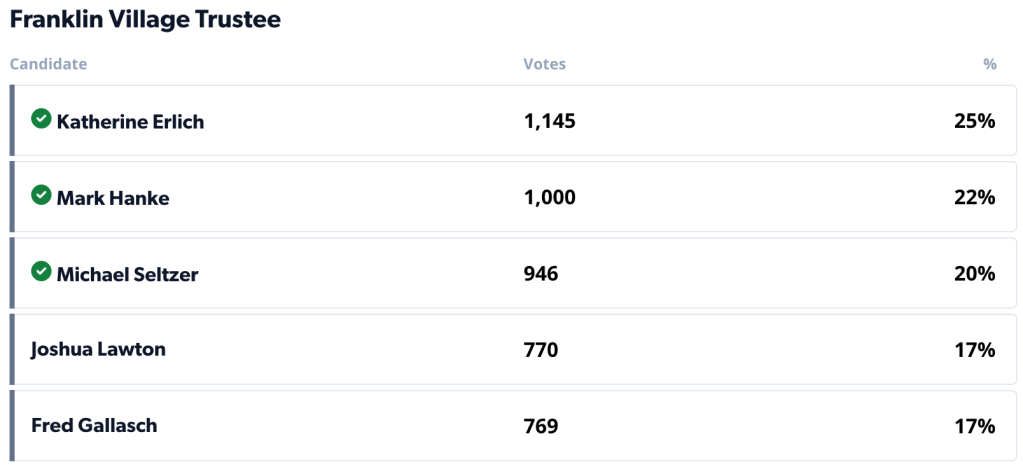Select the Joshua Lawton candidate name

click(x=98, y=349)
